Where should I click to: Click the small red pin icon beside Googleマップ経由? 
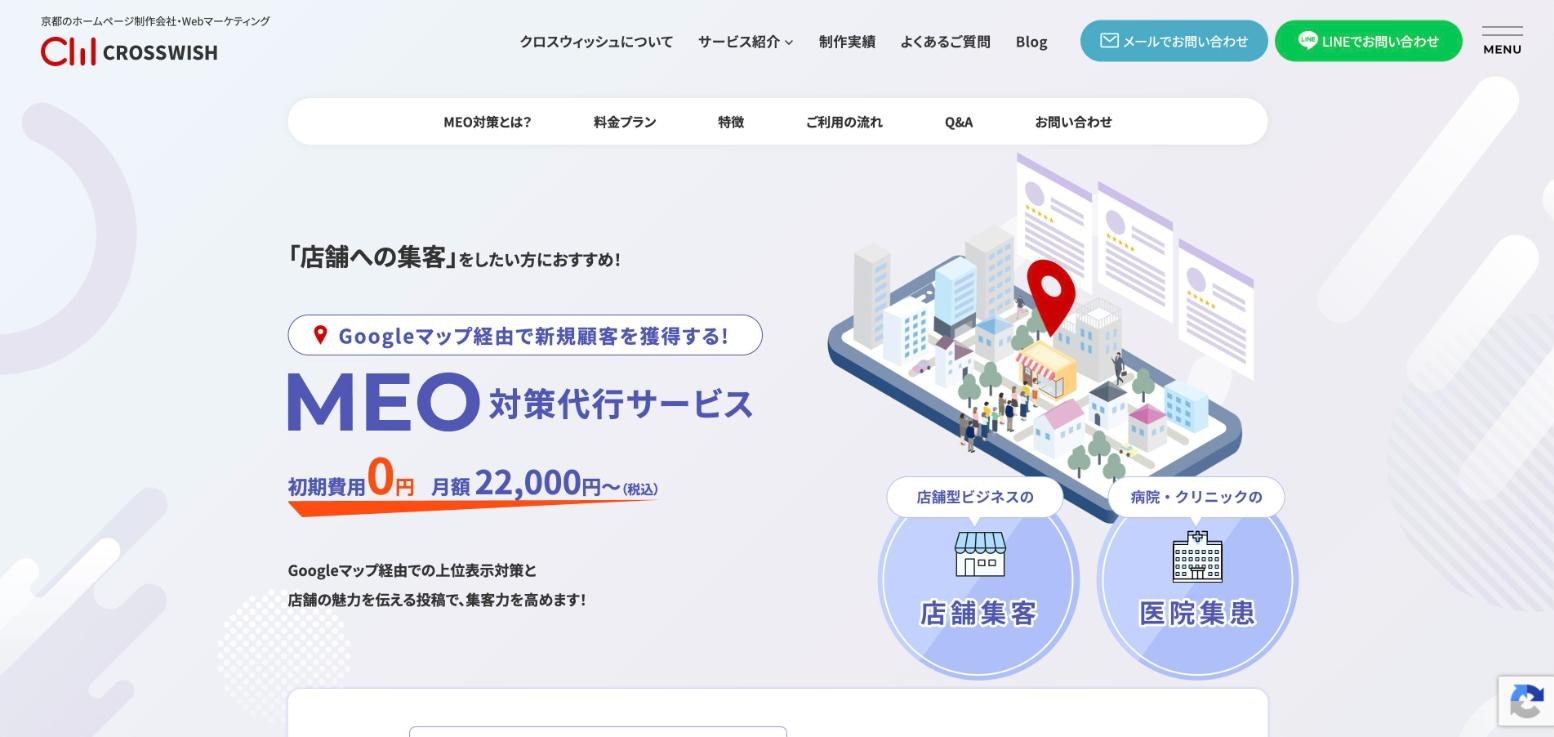coord(320,335)
